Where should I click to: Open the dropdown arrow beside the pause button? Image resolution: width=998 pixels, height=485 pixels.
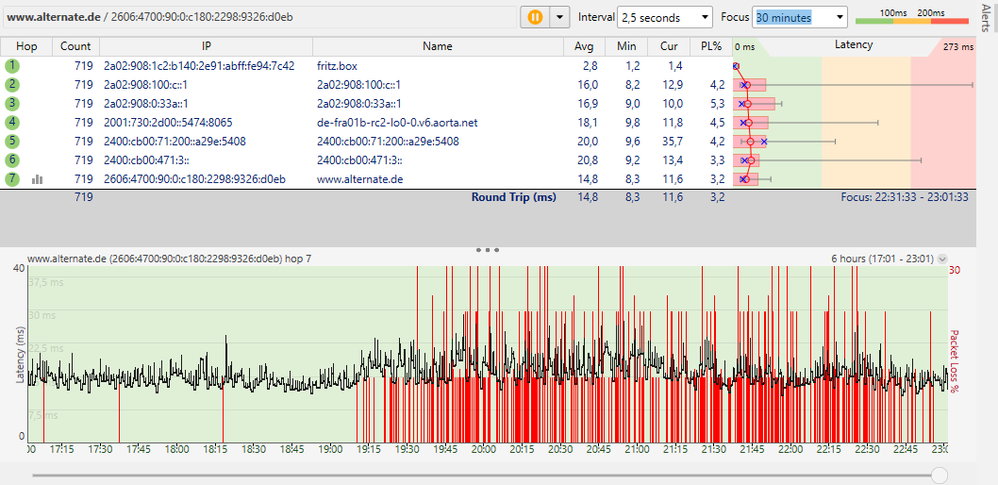pos(559,18)
